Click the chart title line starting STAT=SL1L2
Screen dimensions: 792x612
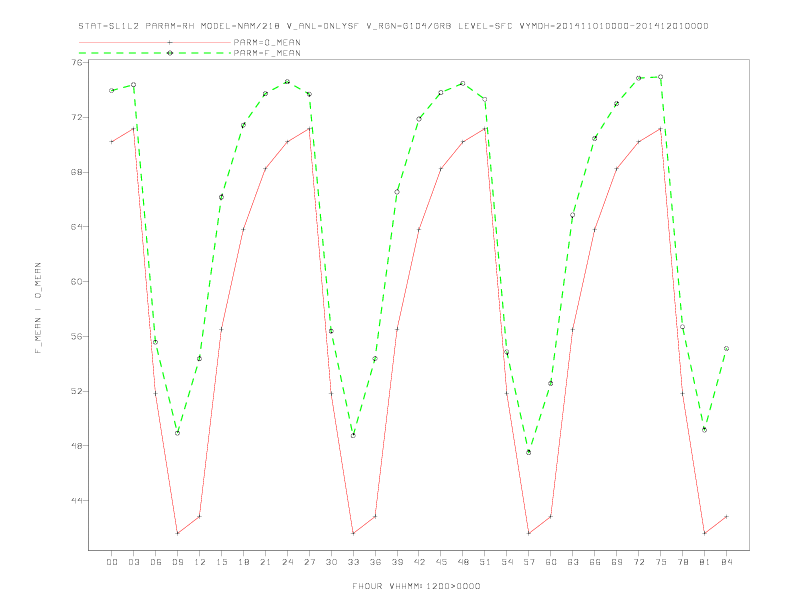pyautogui.click(x=393, y=26)
